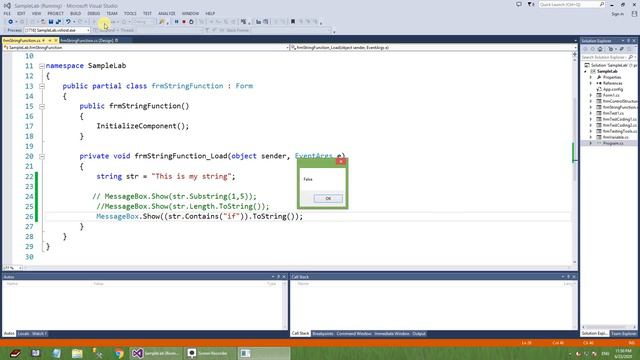This screenshot has width=640, height=360.
Task: Open the editor zoom percentage dropdown
Action: coord(12,268)
